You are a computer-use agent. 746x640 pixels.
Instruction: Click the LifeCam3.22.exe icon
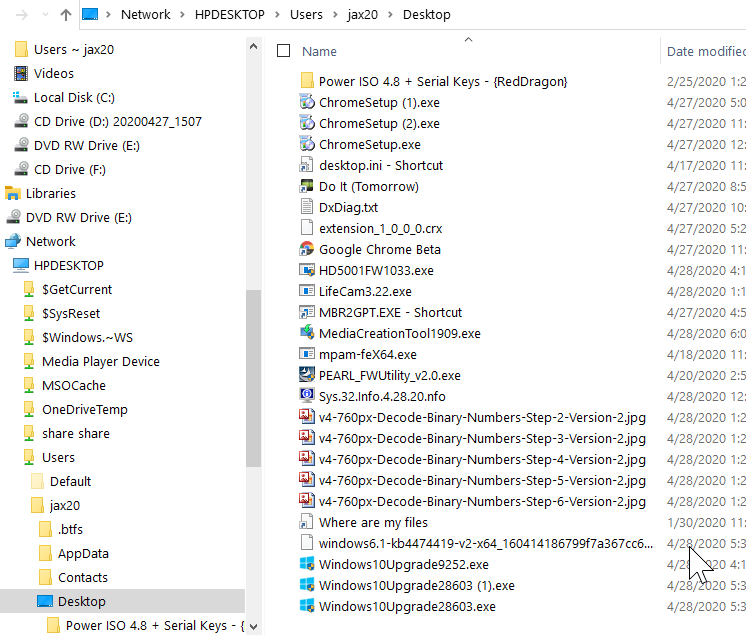(x=307, y=291)
